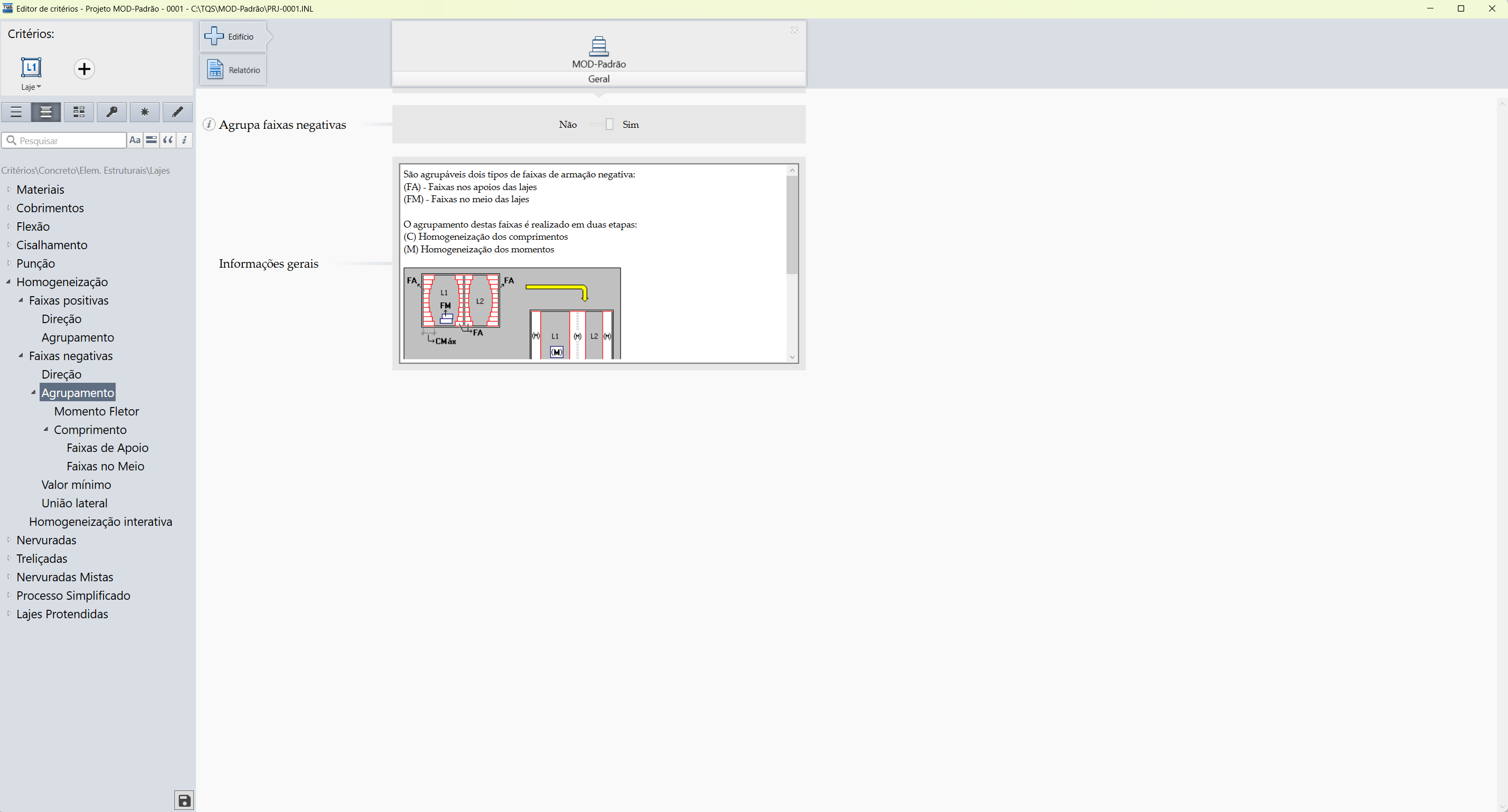This screenshot has width=1508, height=812.
Task: Toggle the quotation marks search option
Action: [x=167, y=140]
